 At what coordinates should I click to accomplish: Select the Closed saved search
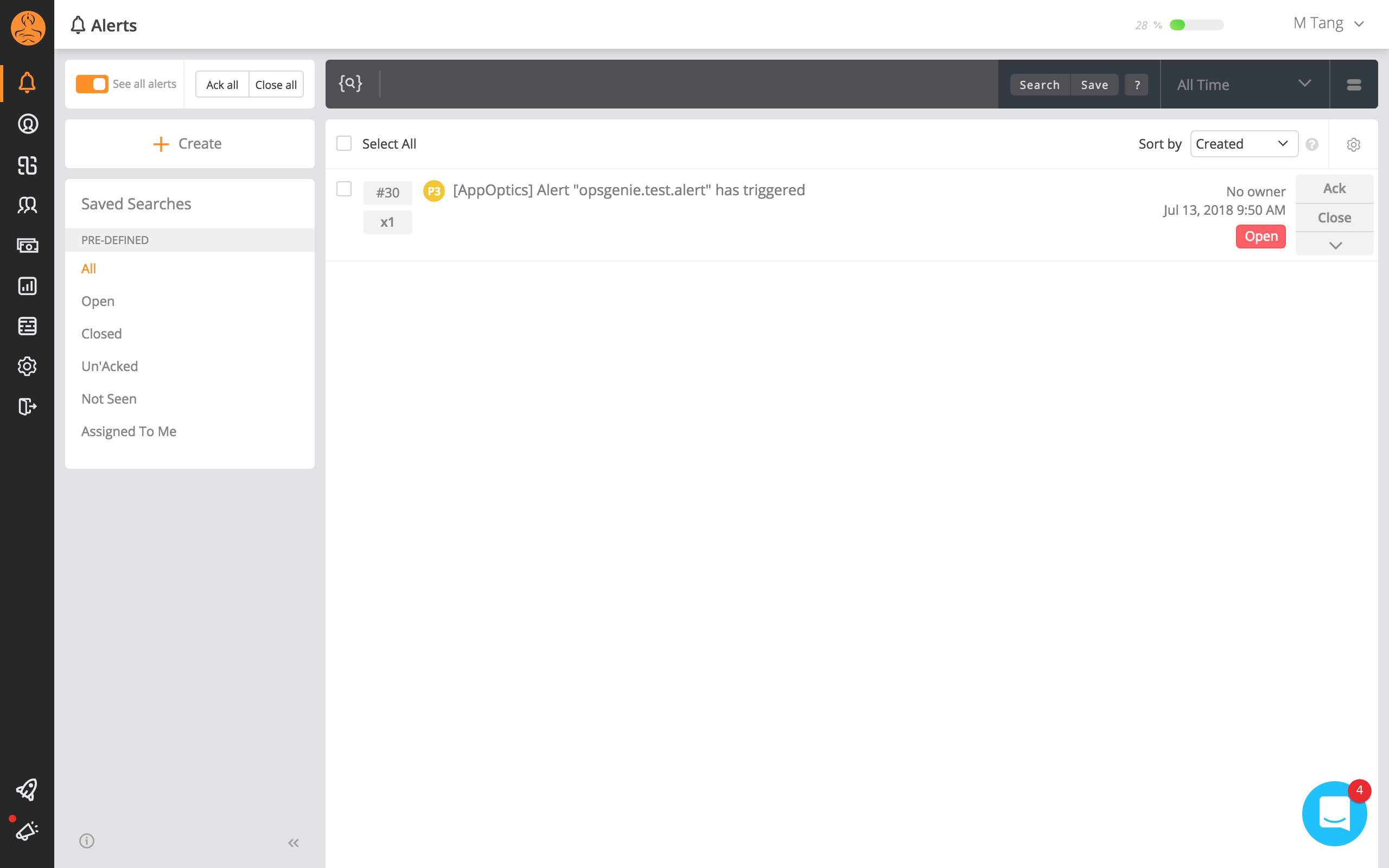[101, 334]
